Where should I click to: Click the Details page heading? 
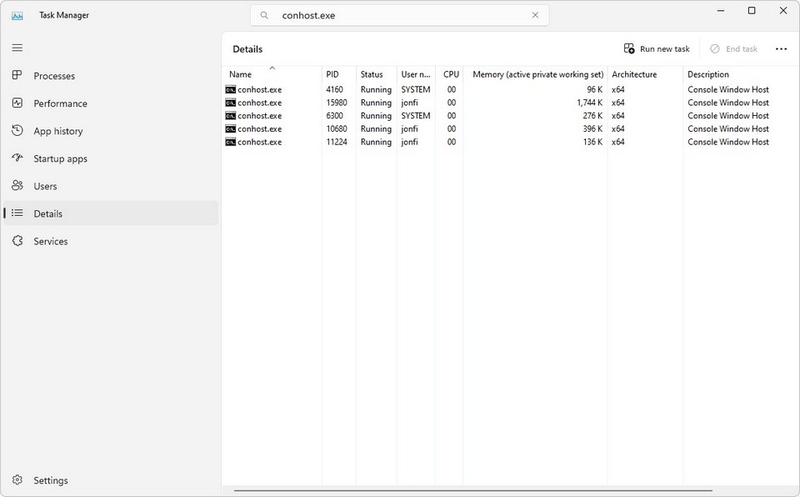[x=247, y=49]
